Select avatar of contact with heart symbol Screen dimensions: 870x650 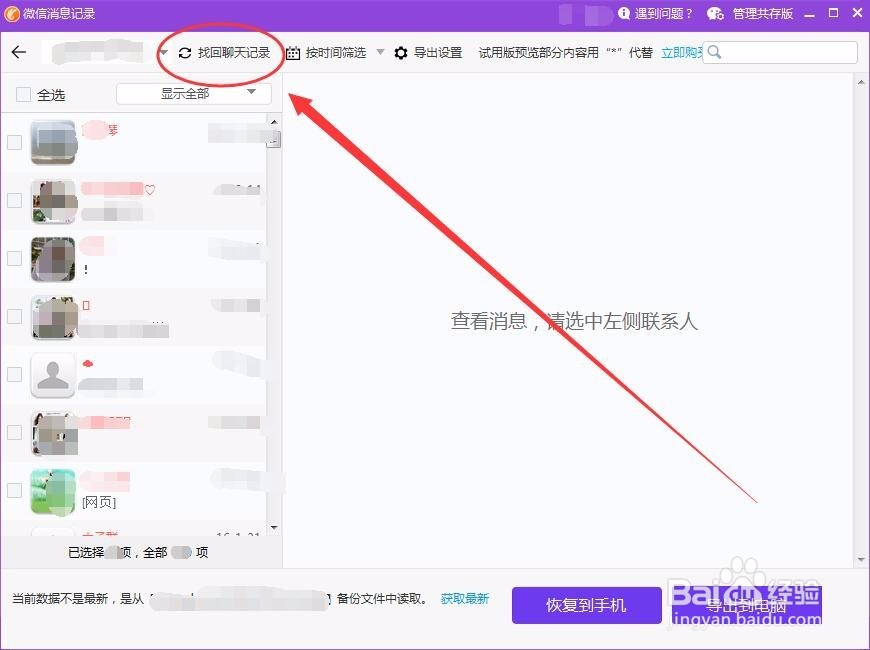click(x=53, y=201)
